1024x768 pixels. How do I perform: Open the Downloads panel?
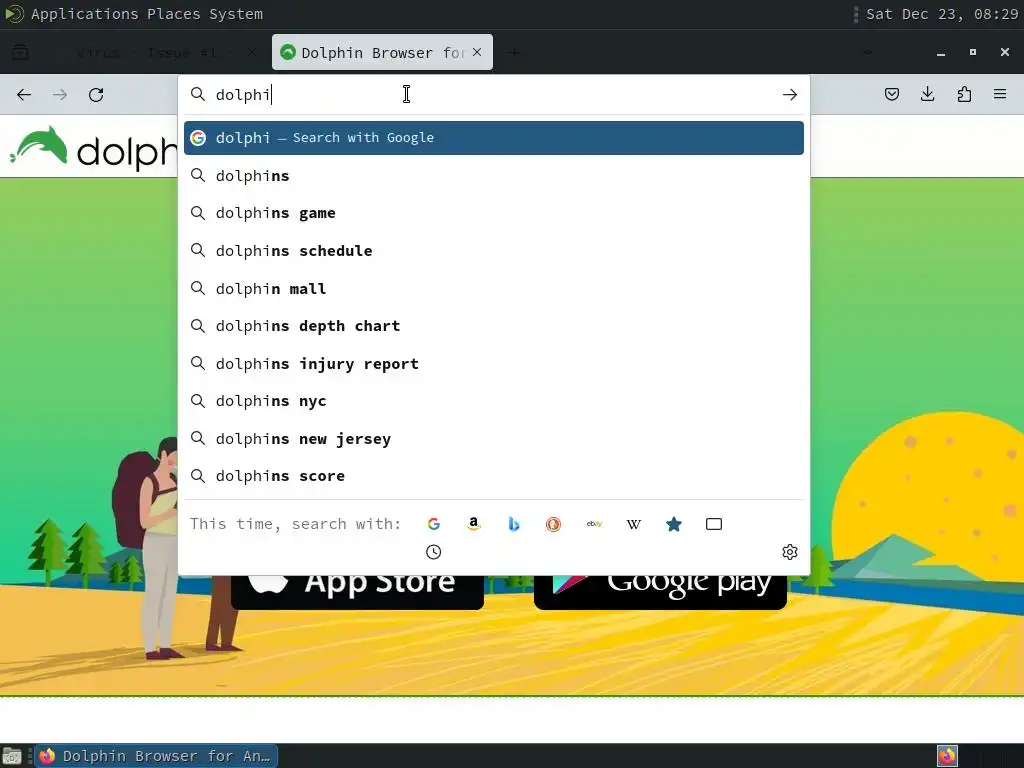tap(927, 95)
